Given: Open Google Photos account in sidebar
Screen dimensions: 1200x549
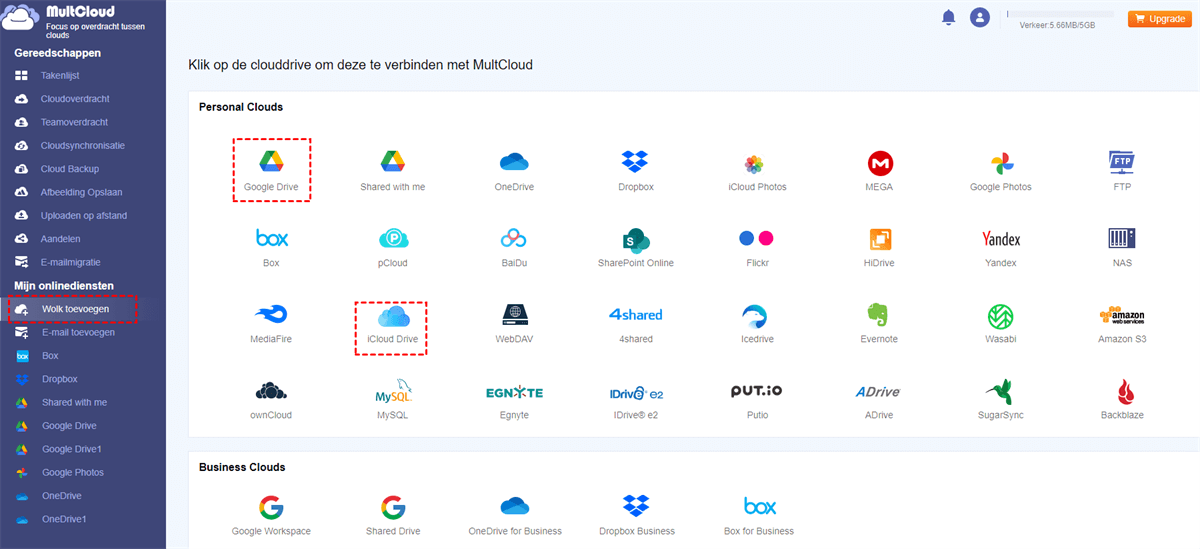Looking at the screenshot, I should point(72,472).
